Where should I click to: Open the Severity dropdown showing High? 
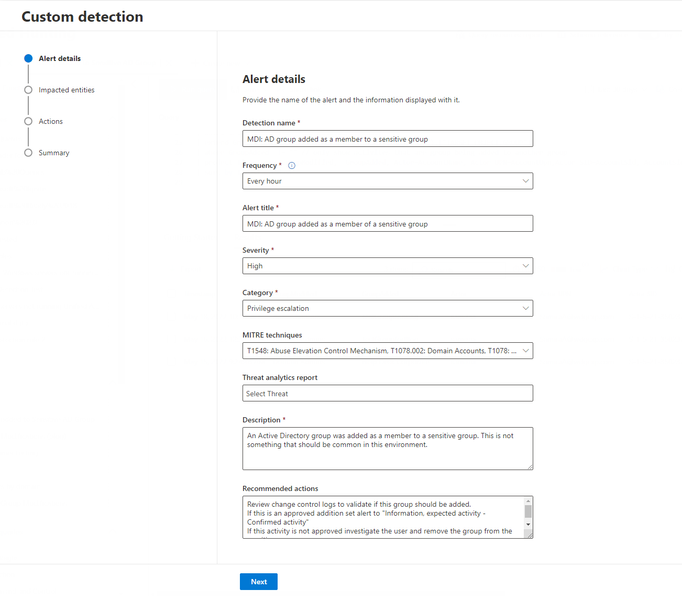point(387,266)
